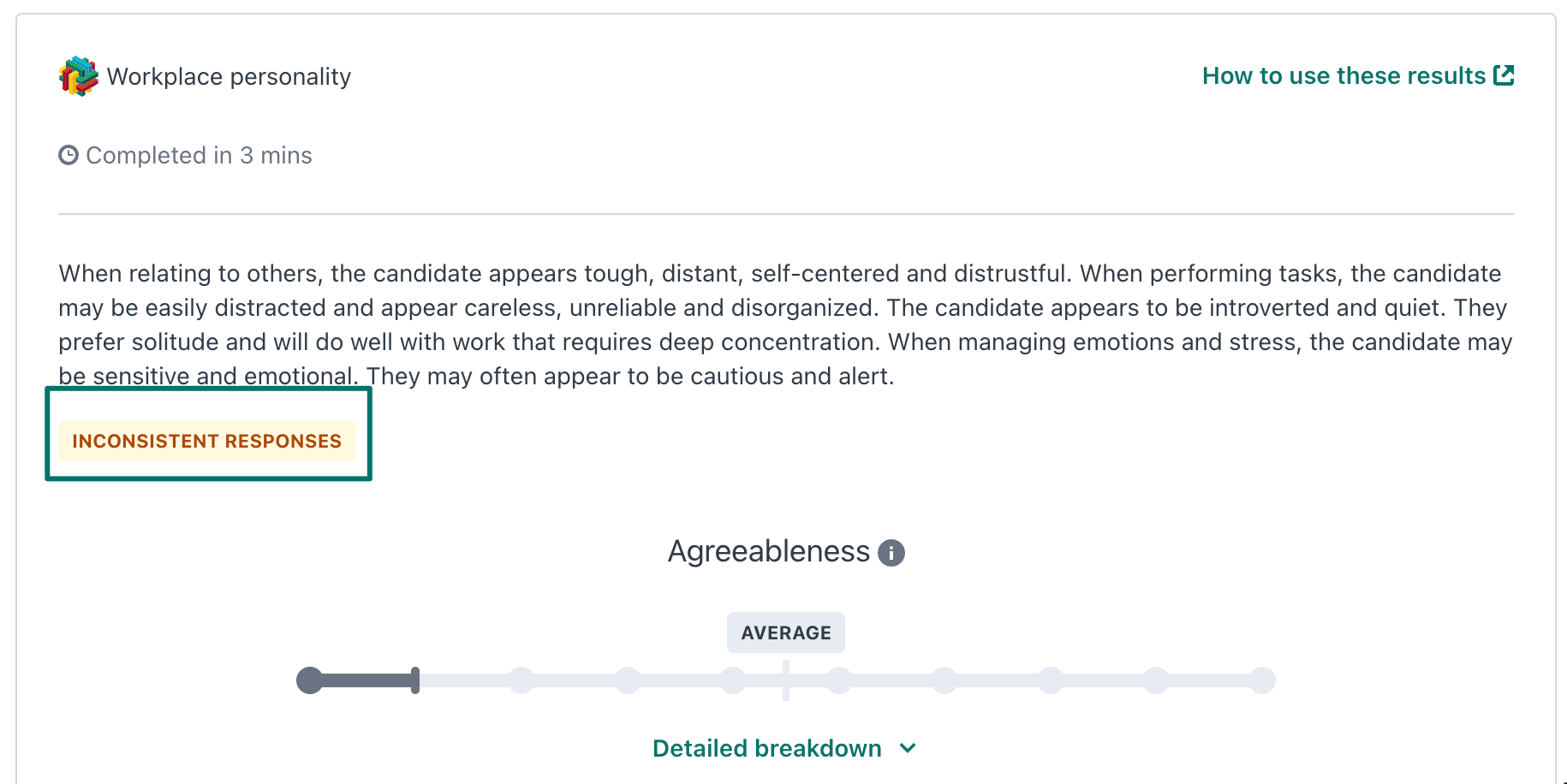This screenshot has width=1567, height=784.
Task: Click the AVERAGE label above the scale
Action: click(786, 633)
